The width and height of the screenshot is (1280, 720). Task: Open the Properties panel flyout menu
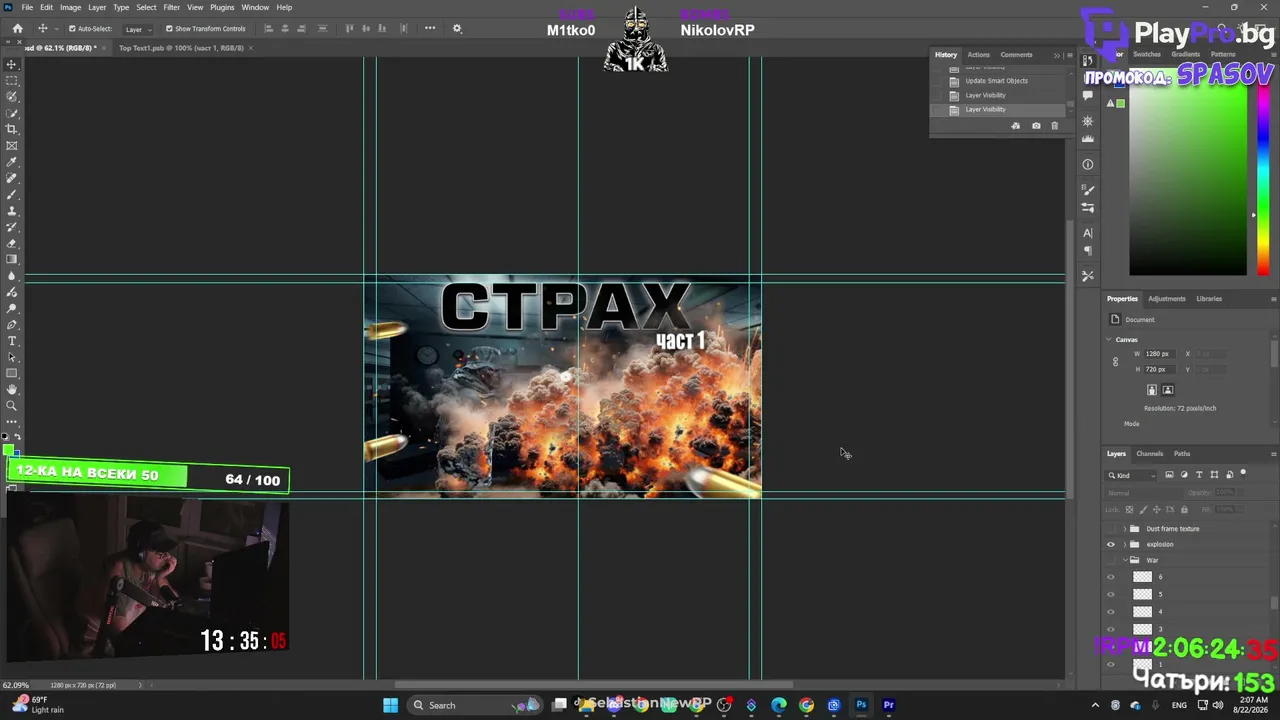pyautogui.click(x=1273, y=299)
